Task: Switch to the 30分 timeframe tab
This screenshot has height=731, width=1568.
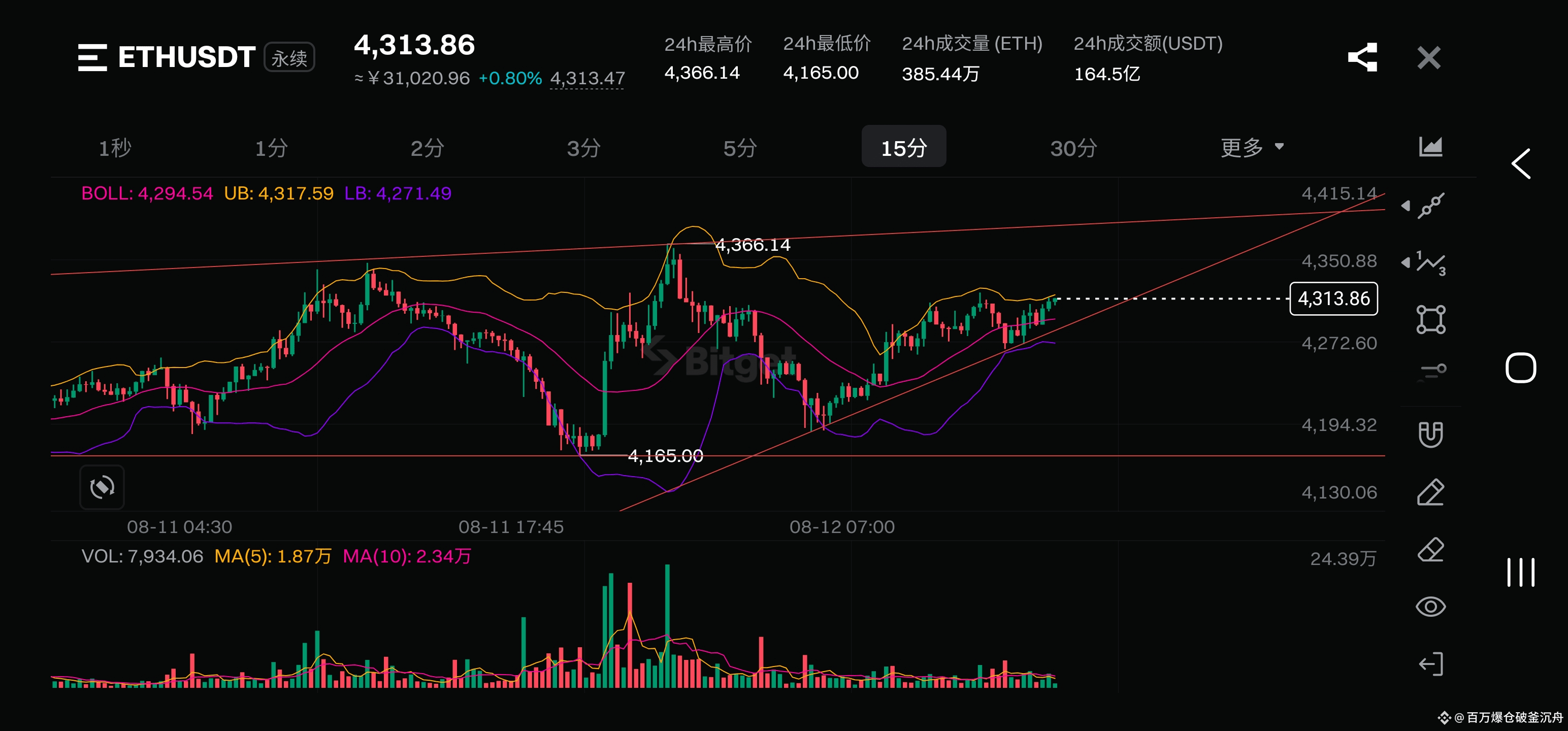Action: coord(1073,147)
